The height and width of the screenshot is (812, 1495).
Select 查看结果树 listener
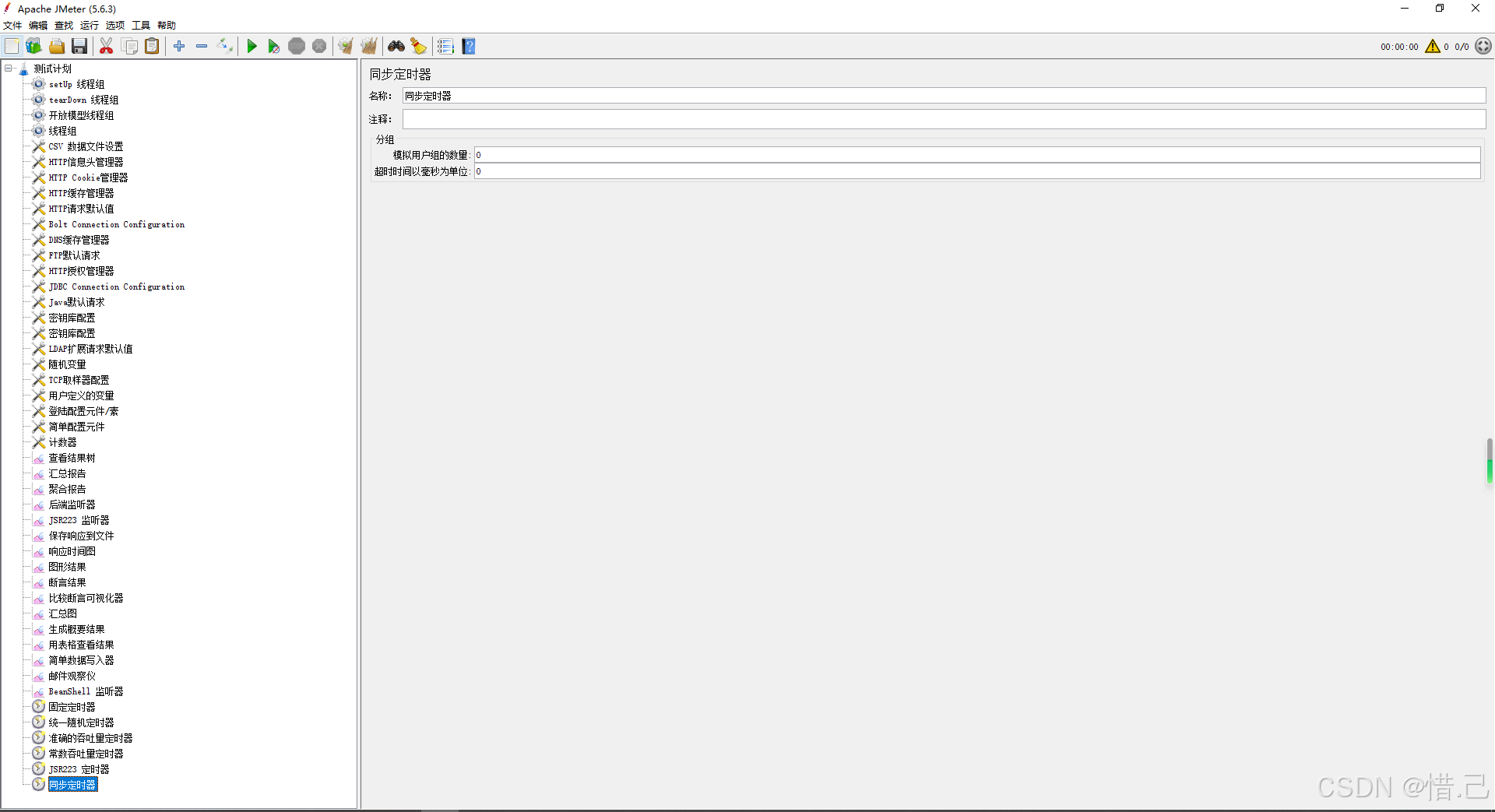72,458
